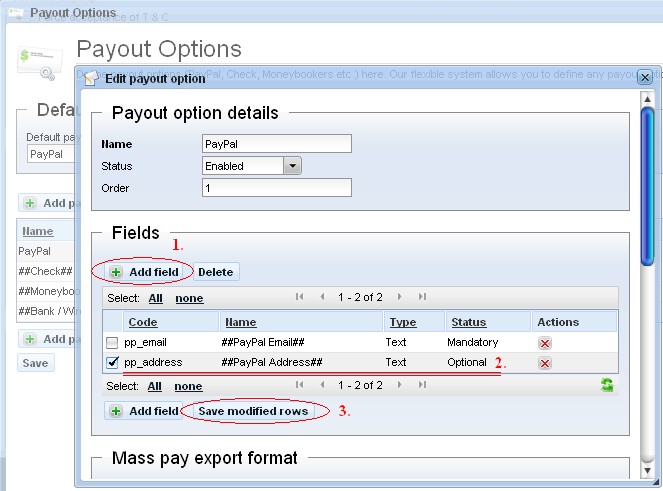Uncheck the pp_address row checkbox
The image size is (663, 491).
112,362
